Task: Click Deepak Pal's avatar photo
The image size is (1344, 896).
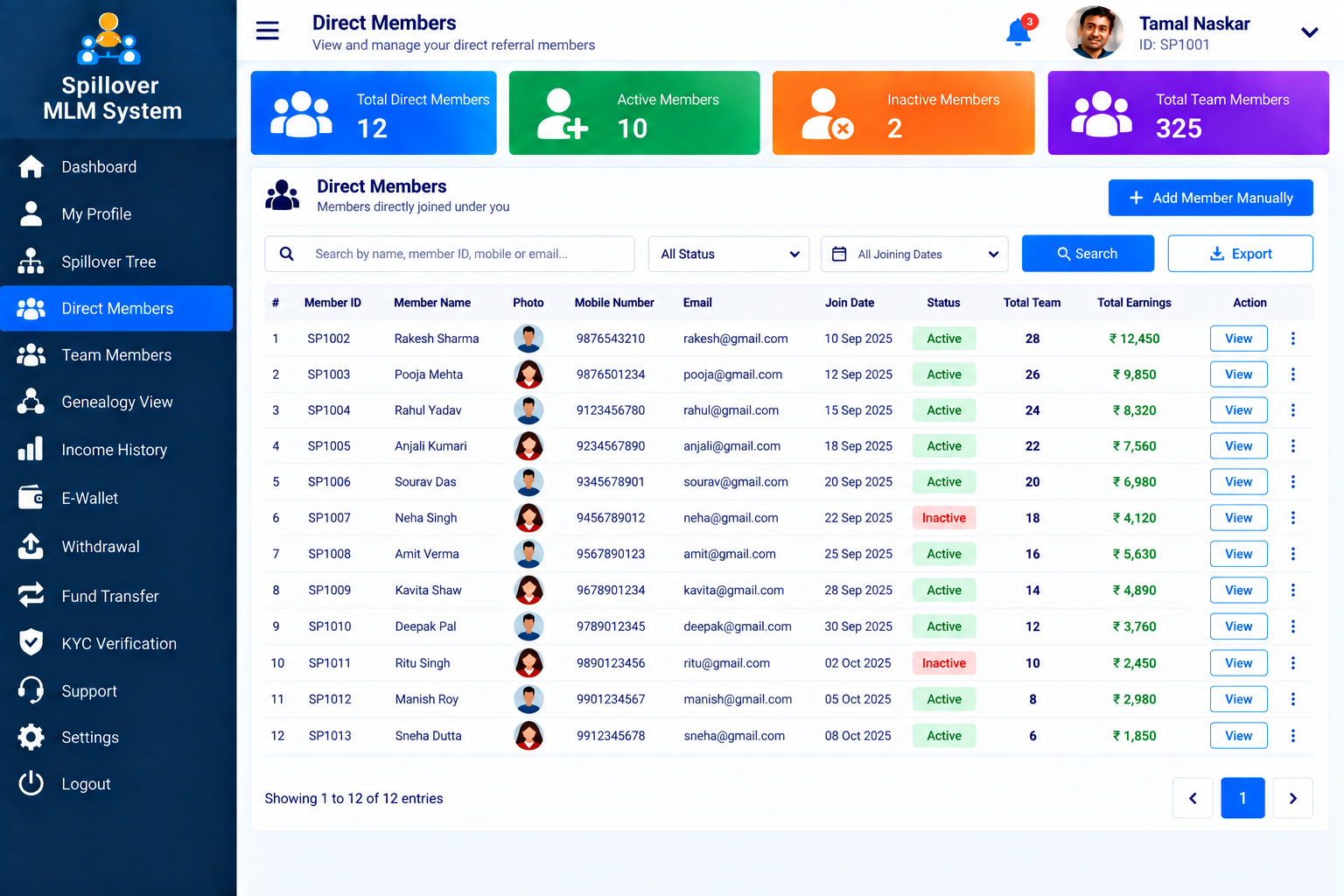Action: point(528,626)
